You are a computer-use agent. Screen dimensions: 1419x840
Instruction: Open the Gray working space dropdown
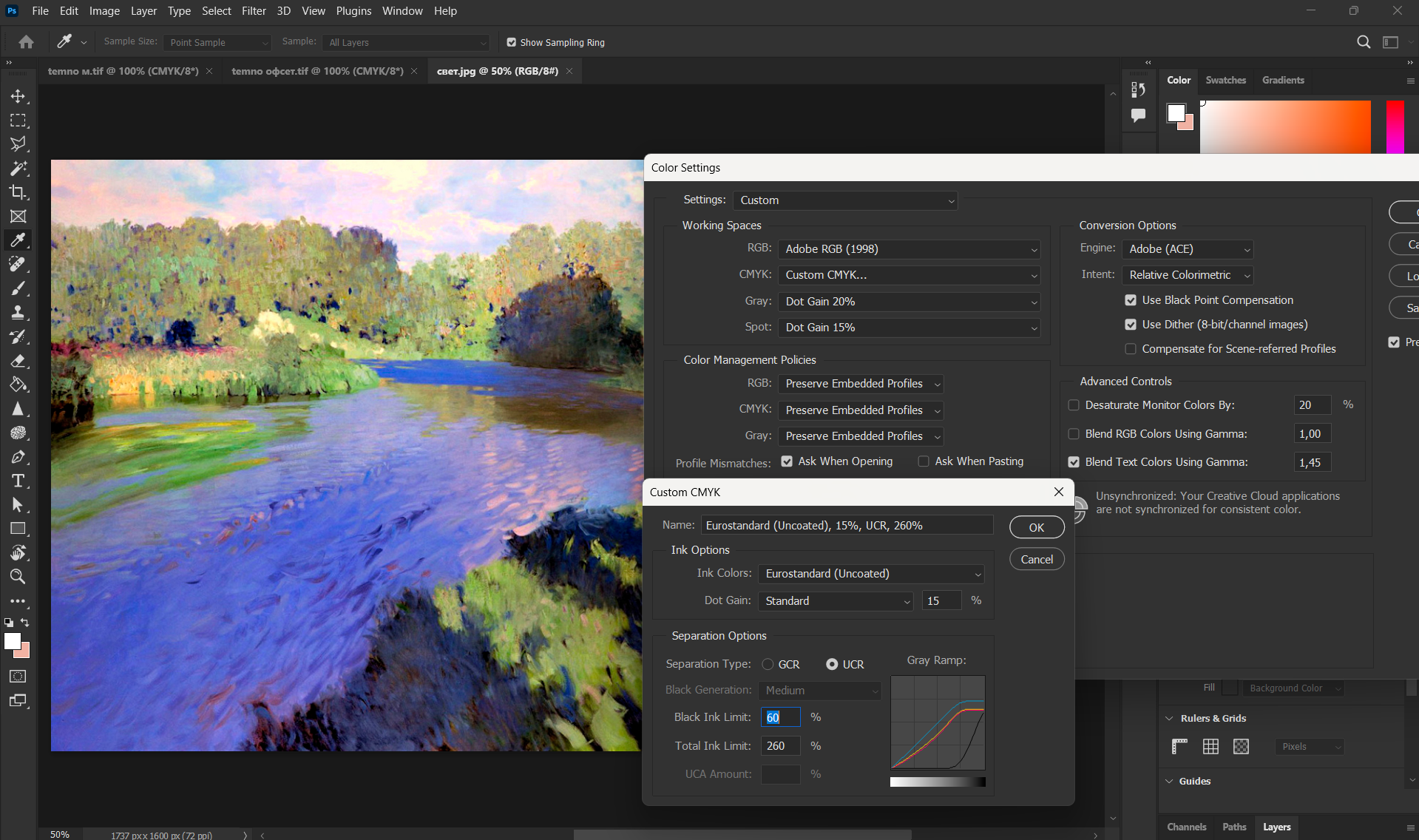point(909,302)
